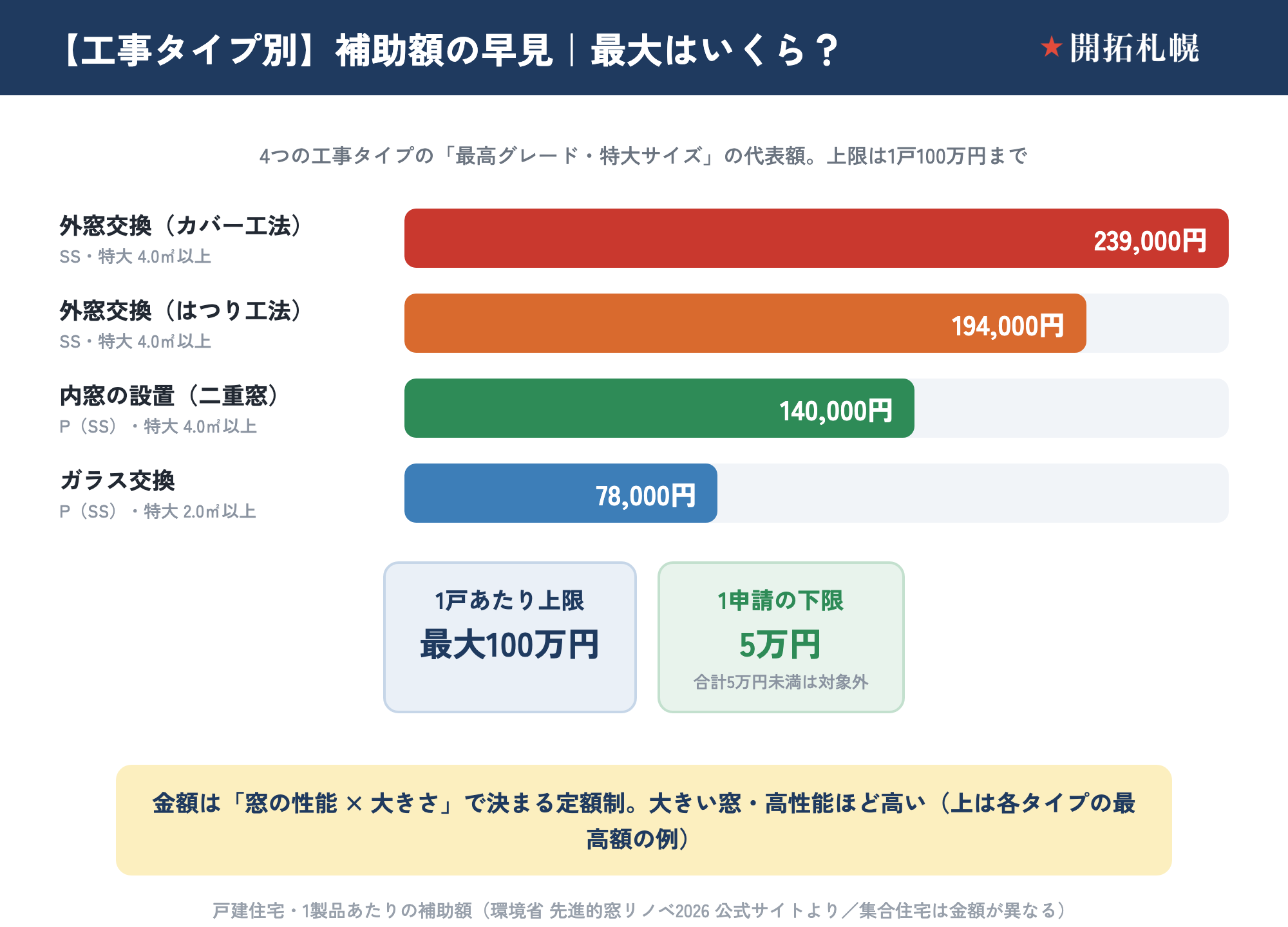Image resolution: width=1288 pixels, height=927 pixels.
Task: Click the 1戸あたり上限 card
Action: pos(510,637)
